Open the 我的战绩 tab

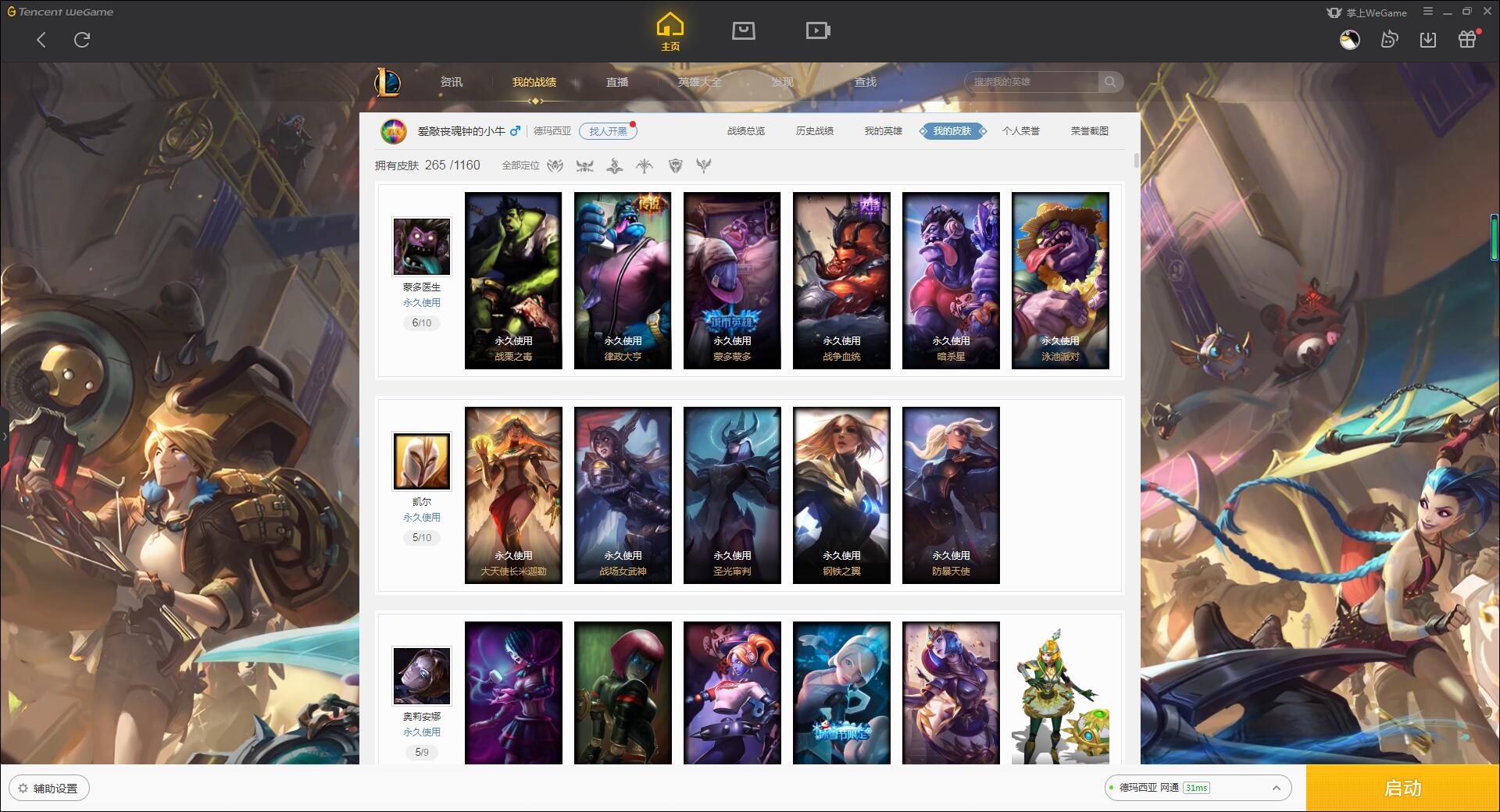534,82
